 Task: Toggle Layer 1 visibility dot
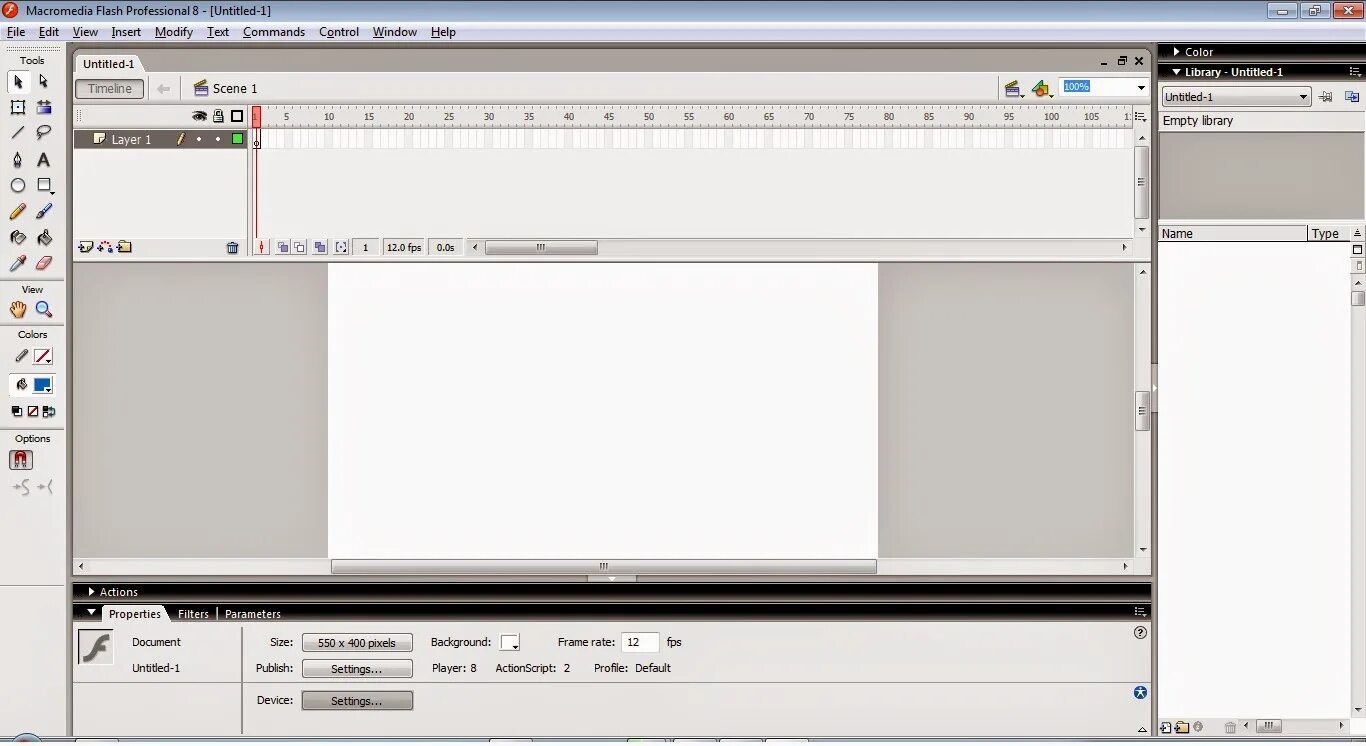click(x=199, y=139)
